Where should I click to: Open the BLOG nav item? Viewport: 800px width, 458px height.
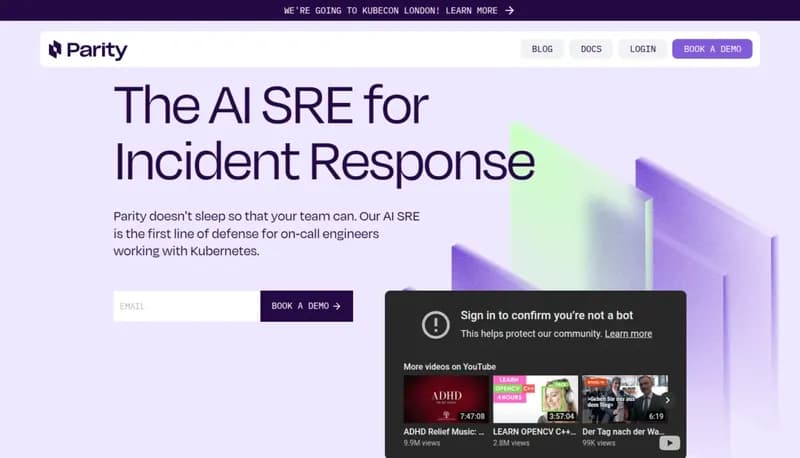(542, 49)
